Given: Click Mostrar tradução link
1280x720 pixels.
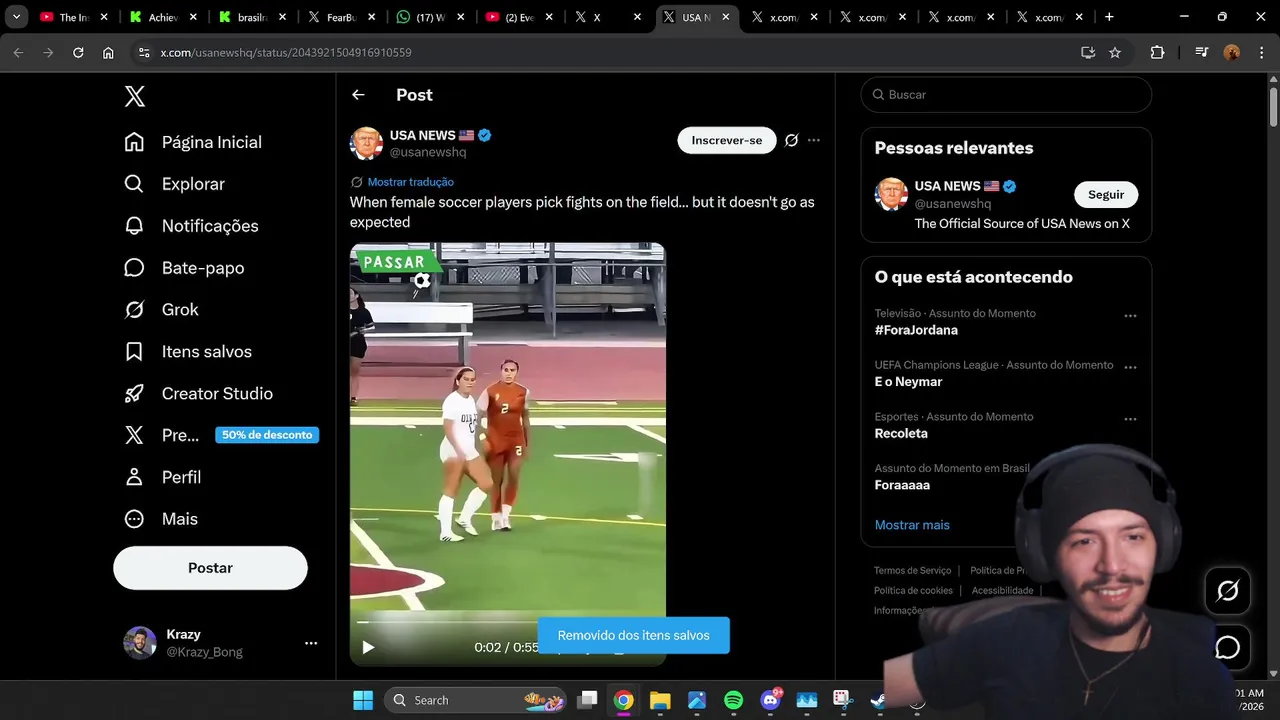Looking at the screenshot, I should tap(411, 182).
